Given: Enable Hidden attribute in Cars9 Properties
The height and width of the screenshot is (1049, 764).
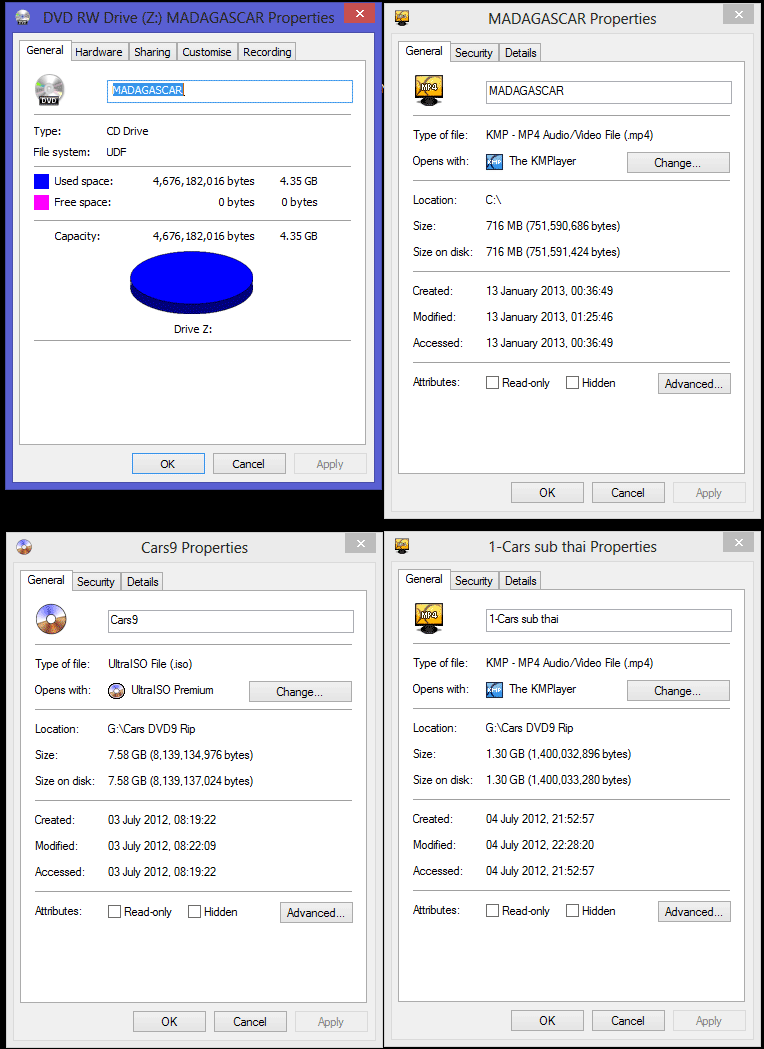Looking at the screenshot, I should [194, 912].
